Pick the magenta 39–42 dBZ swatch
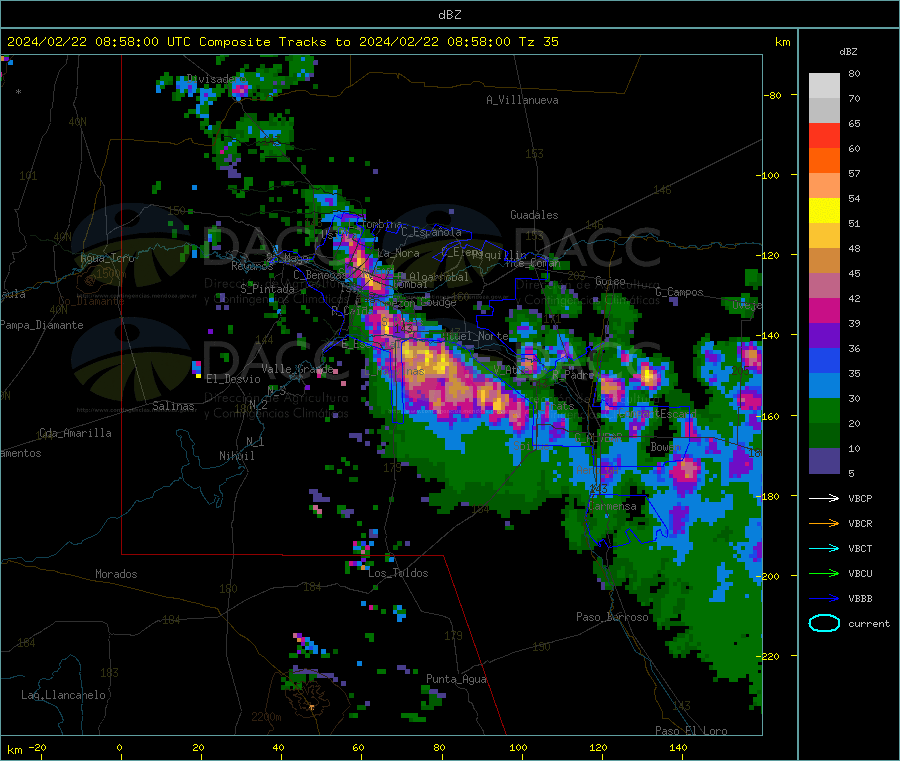Screen dimensions: 900x761 click(x=824, y=310)
